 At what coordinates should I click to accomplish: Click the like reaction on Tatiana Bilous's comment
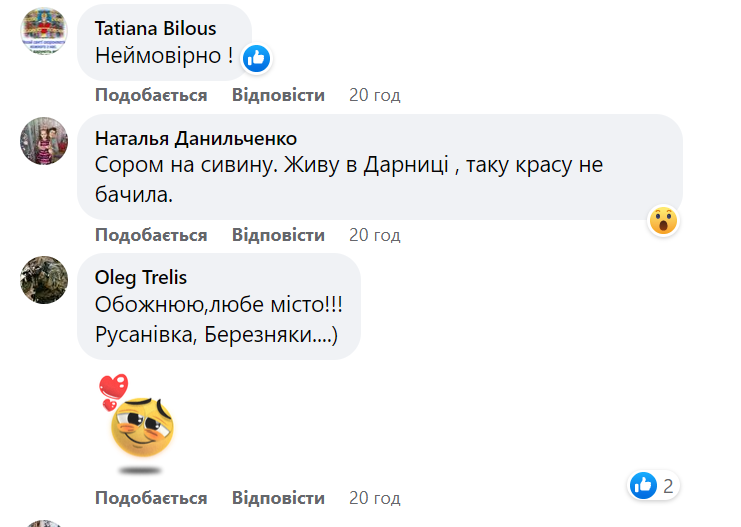point(257,58)
